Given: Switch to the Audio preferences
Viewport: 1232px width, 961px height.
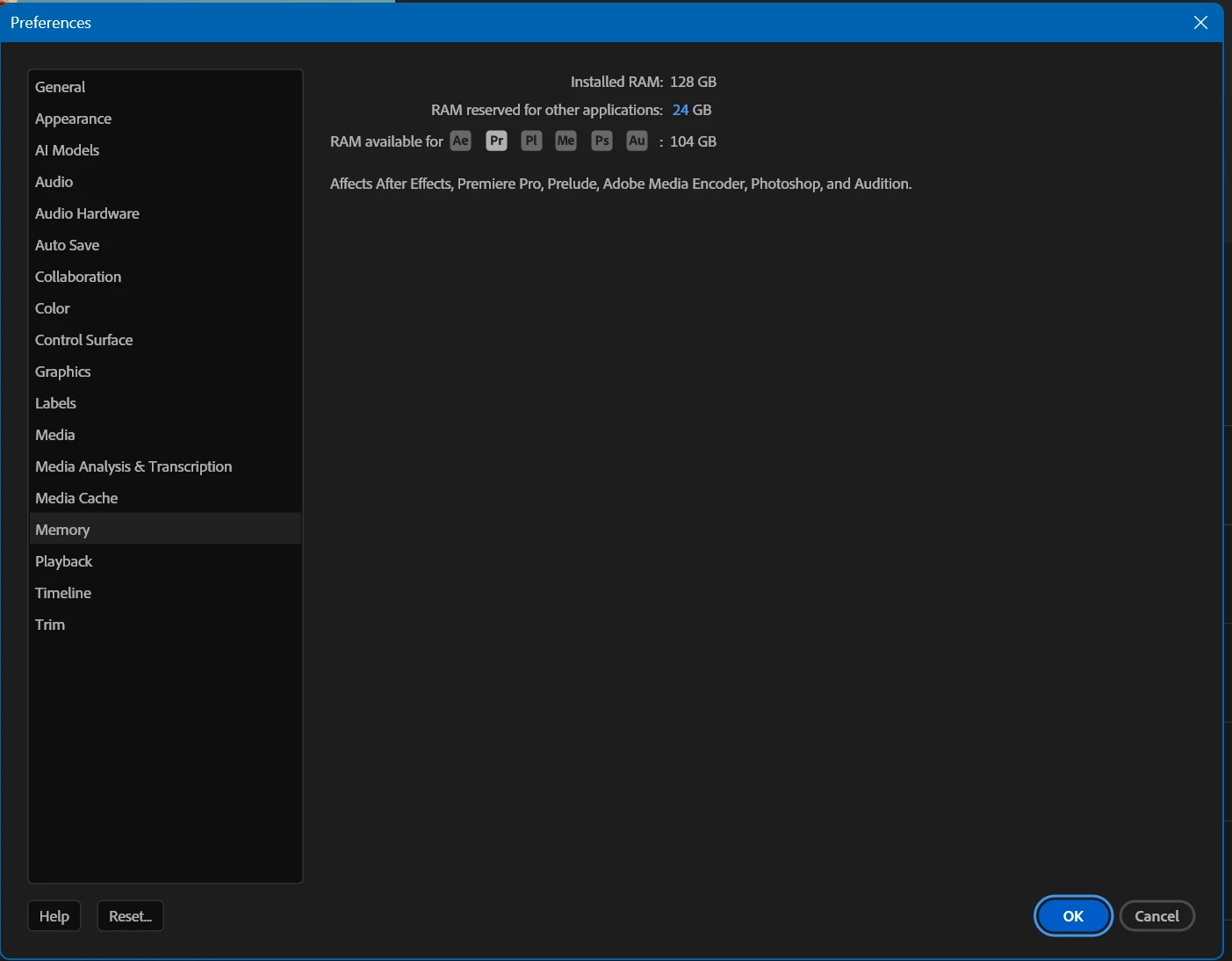Looking at the screenshot, I should [x=165, y=182].
